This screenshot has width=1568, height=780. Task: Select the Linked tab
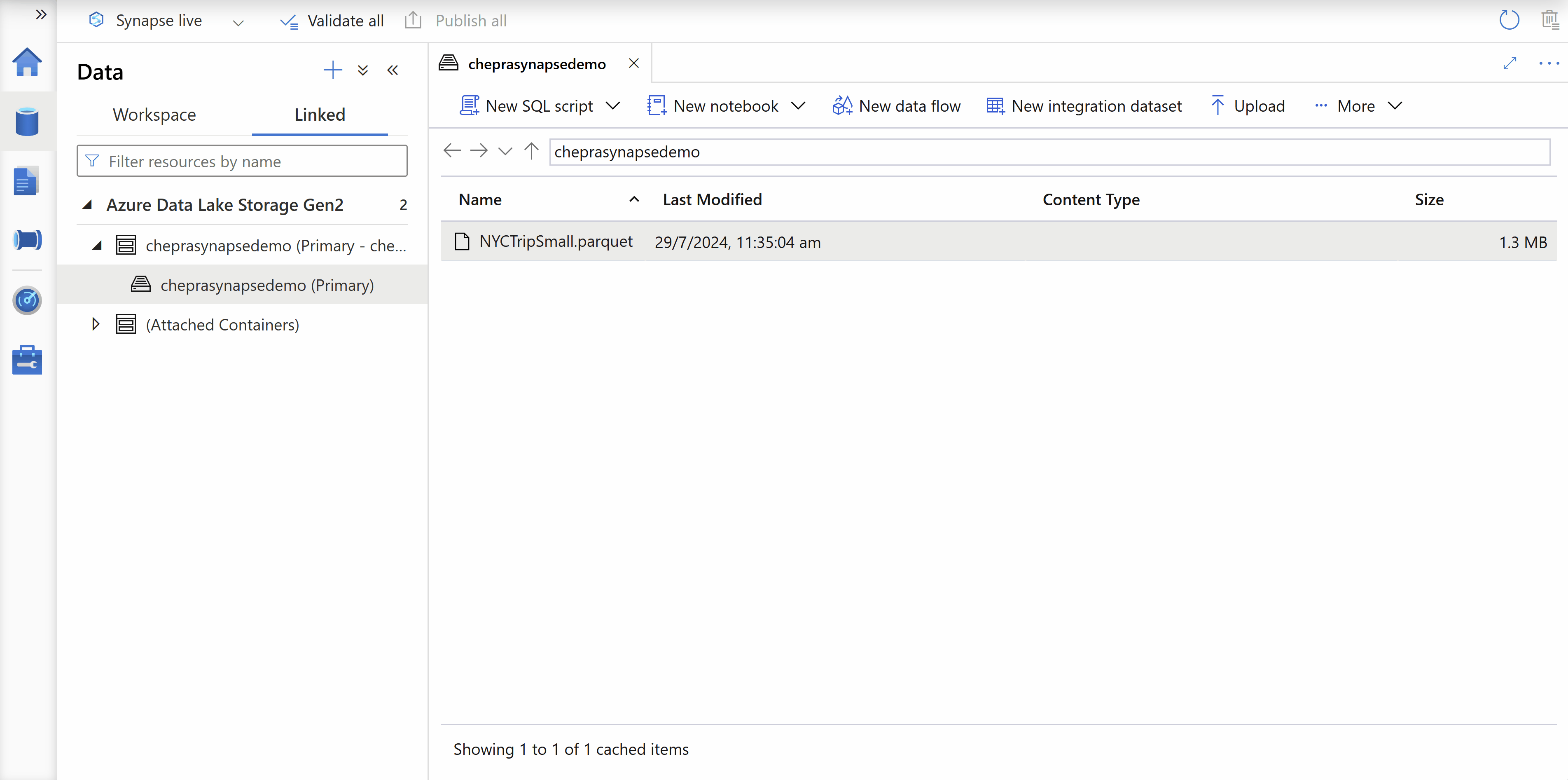pyautogui.click(x=320, y=115)
